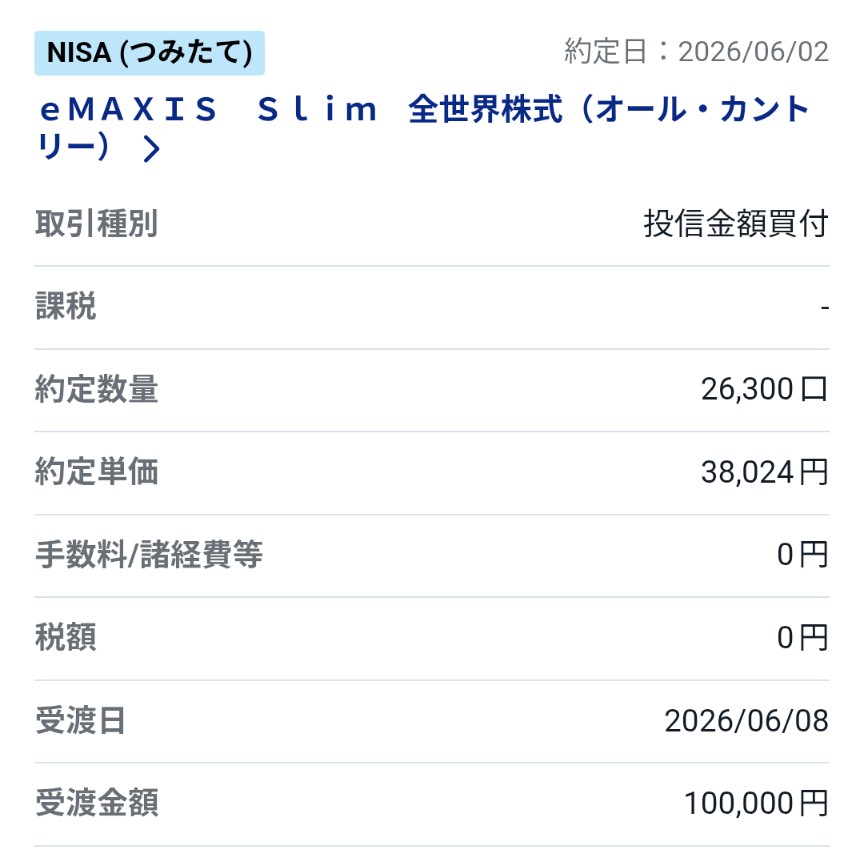Click the 0円 tax amount value
This screenshot has width=864, height=851.
point(803,638)
